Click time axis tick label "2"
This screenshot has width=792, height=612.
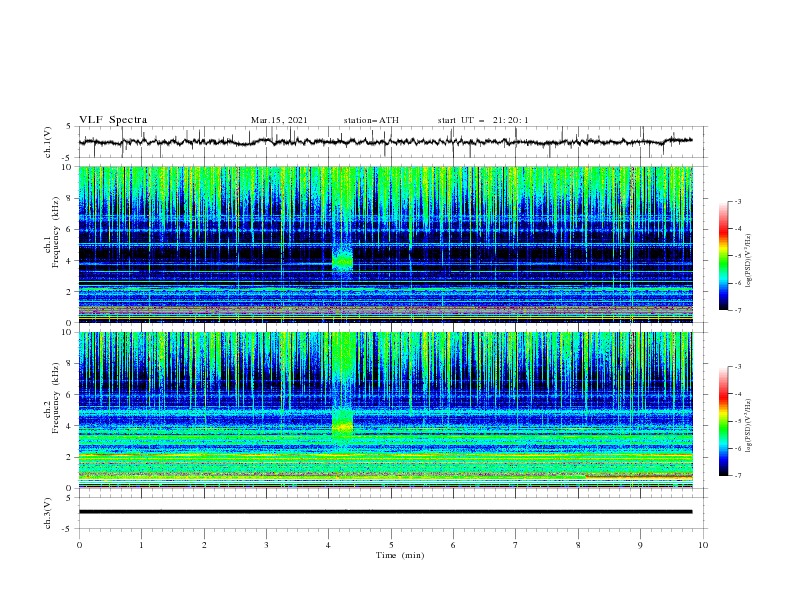tap(204, 545)
